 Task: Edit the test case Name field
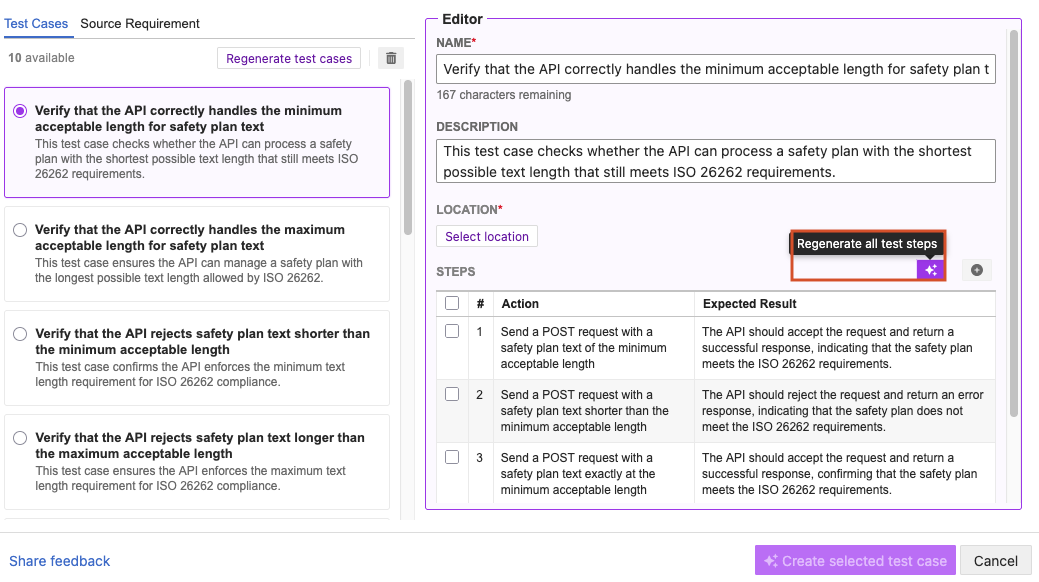point(716,69)
